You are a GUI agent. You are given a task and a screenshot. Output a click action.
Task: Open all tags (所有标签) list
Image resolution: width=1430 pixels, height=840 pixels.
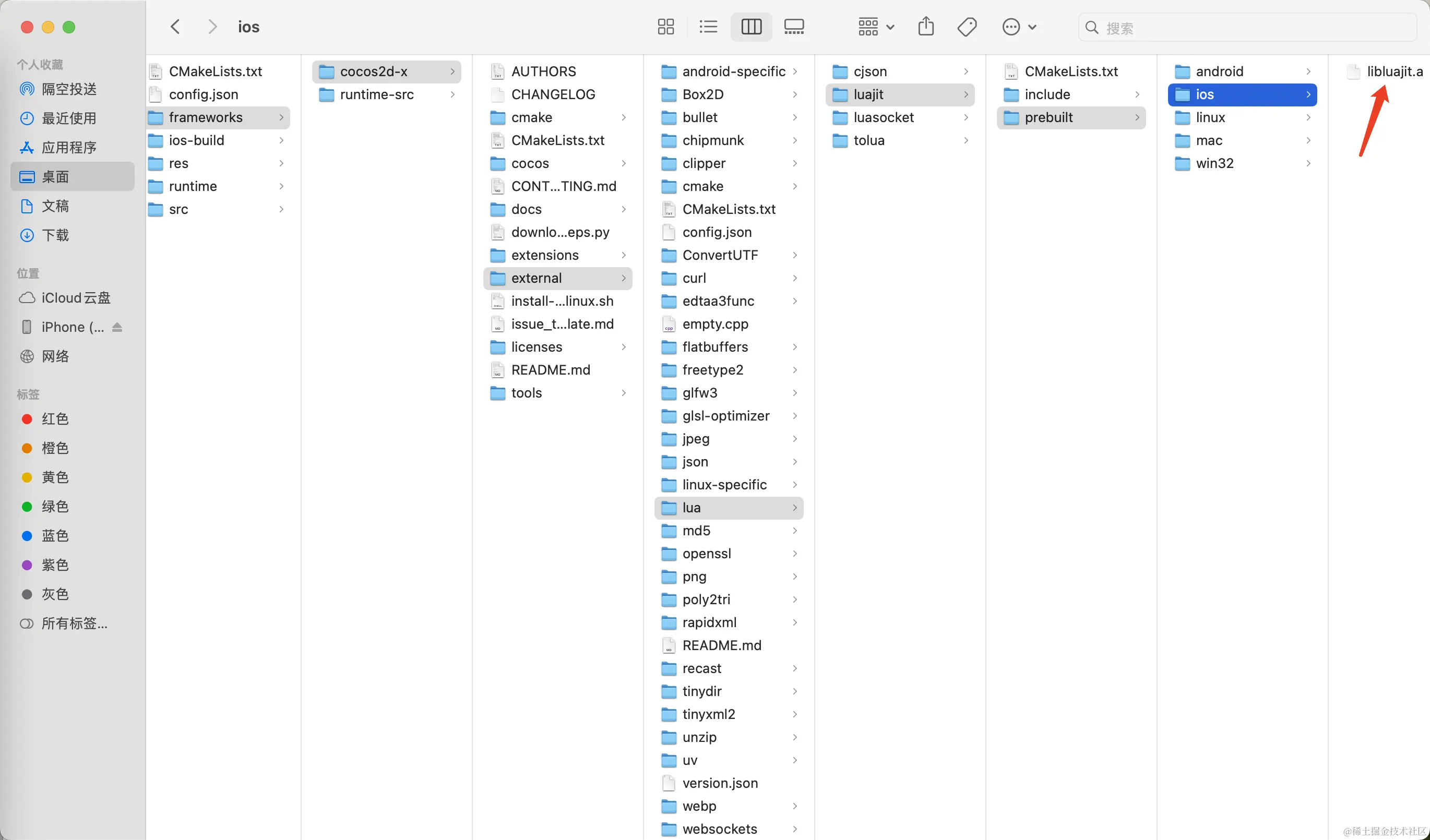74,624
